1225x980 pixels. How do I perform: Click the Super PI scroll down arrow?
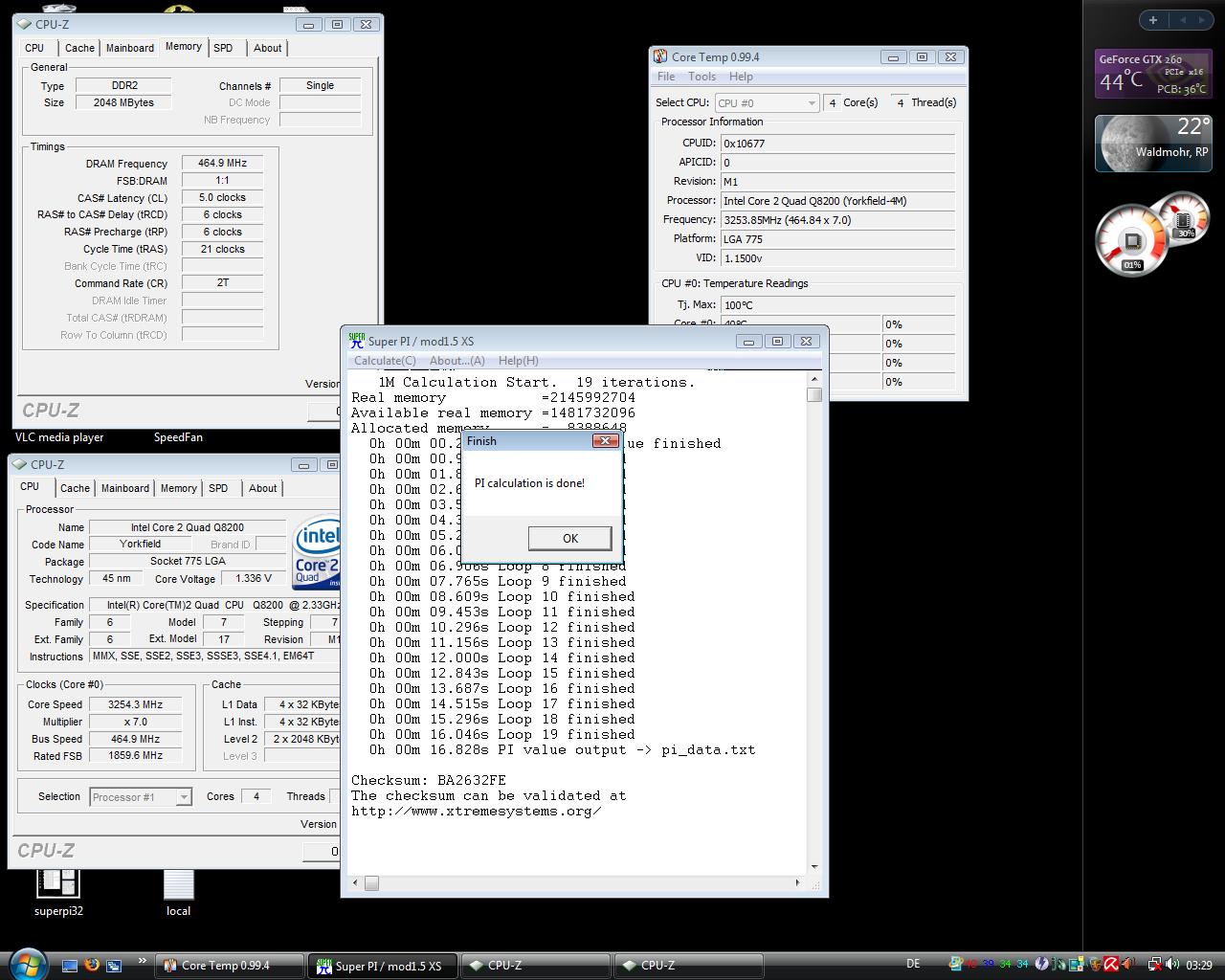point(814,866)
